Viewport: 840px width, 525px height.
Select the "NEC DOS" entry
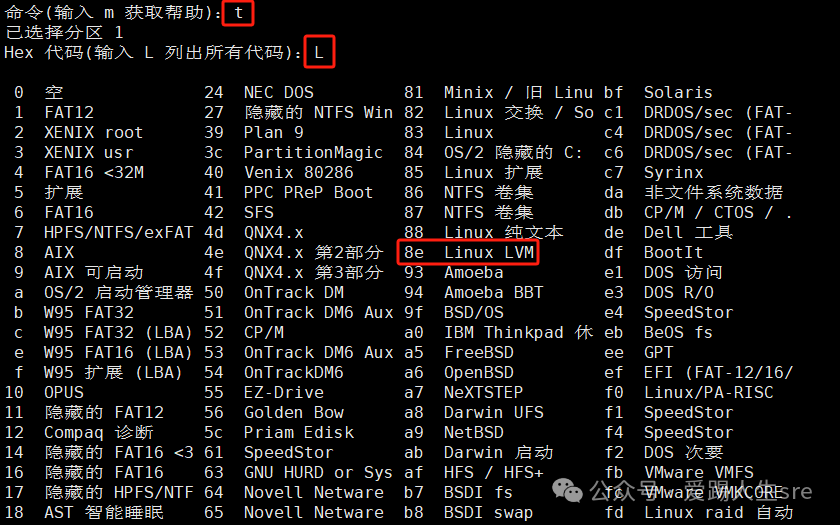279,93
